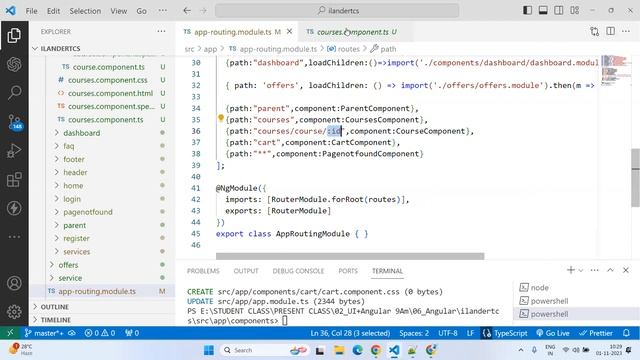Viewport: 640px width, 360px height.
Task: Click the lightbulb code action on line 35
Action: click(x=221, y=118)
